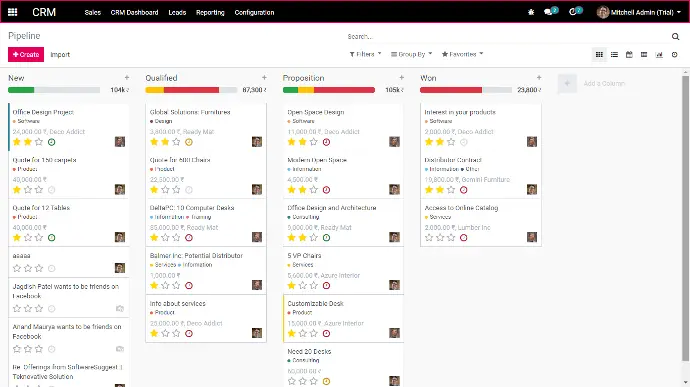Open activity clock on Distributor Contract
690x387 pixels.
(463, 190)
